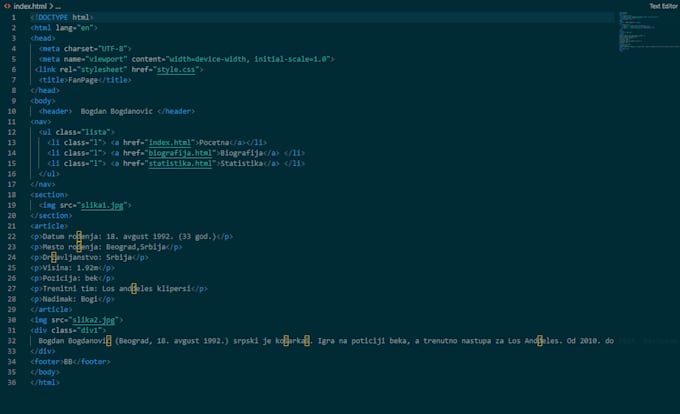Click the lang="en" attribute on line 2
Viewport: 680px width, 414px height.
point(75,28)
